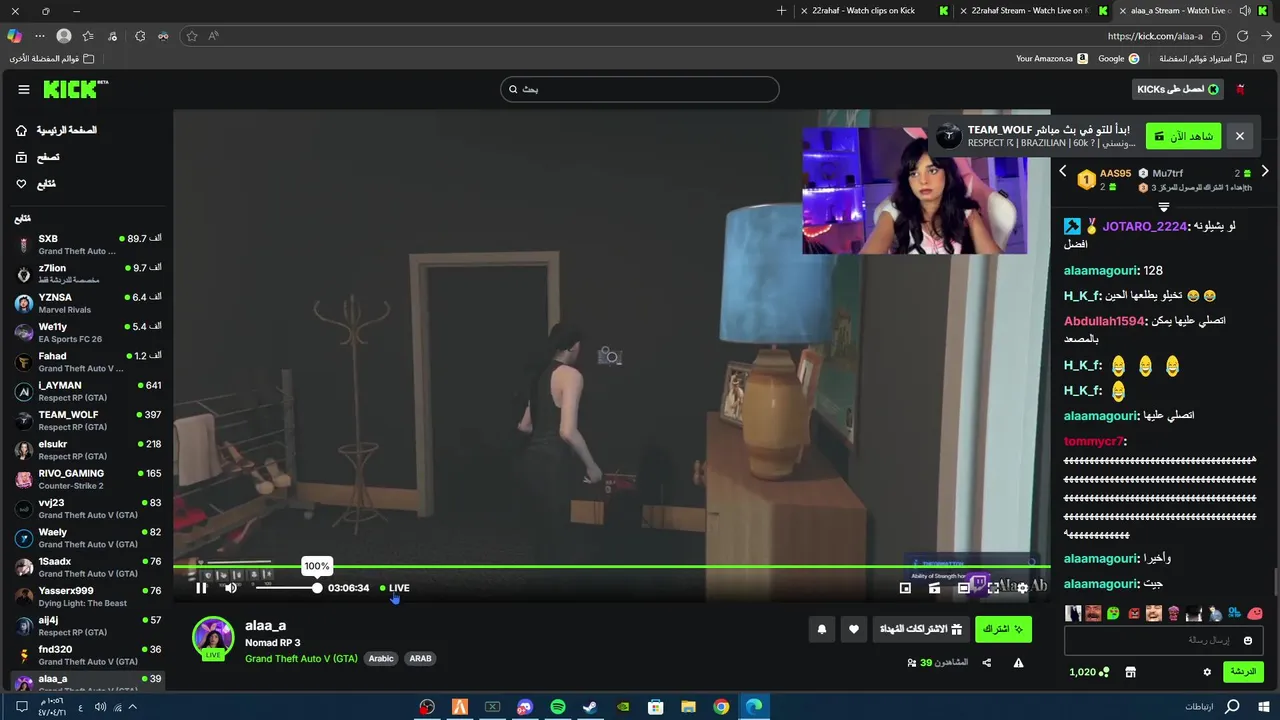Refresh the page in Edge
Screen dimensions: 1280x720
coord(1242,36)
